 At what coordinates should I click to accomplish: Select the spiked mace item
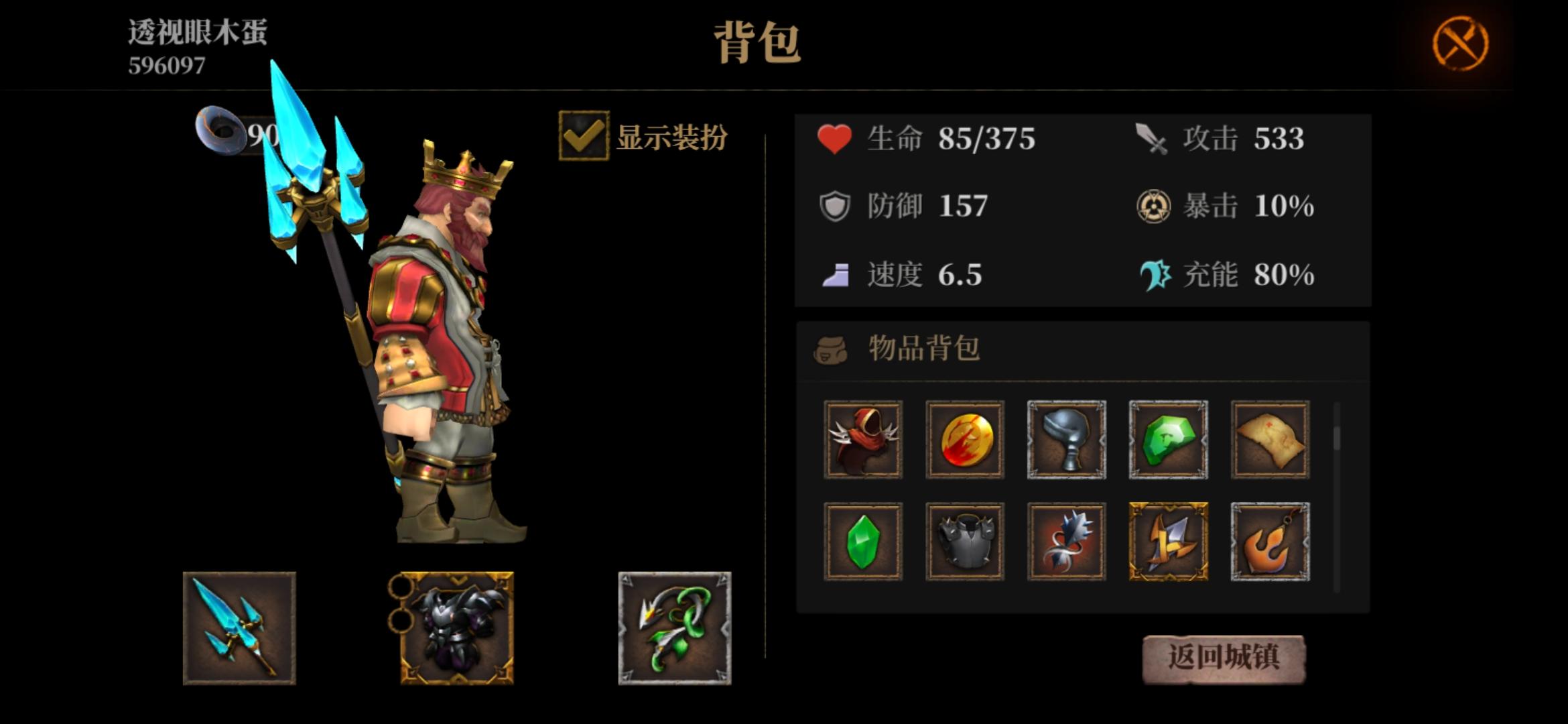click(1067, 542)
